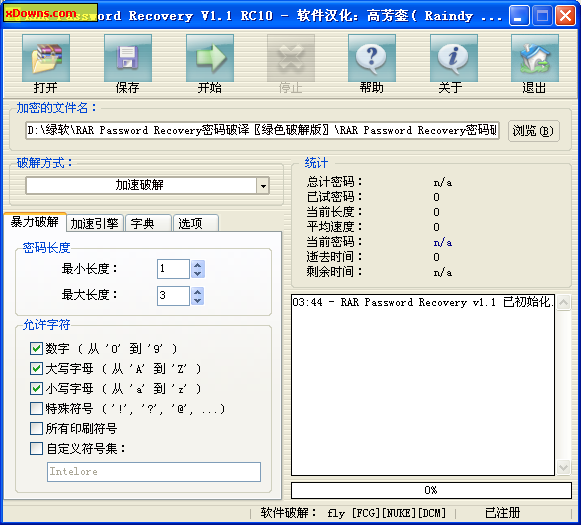Click status bar 'fly [FCG][NUKE][DCM]' text

pos(386,513)
